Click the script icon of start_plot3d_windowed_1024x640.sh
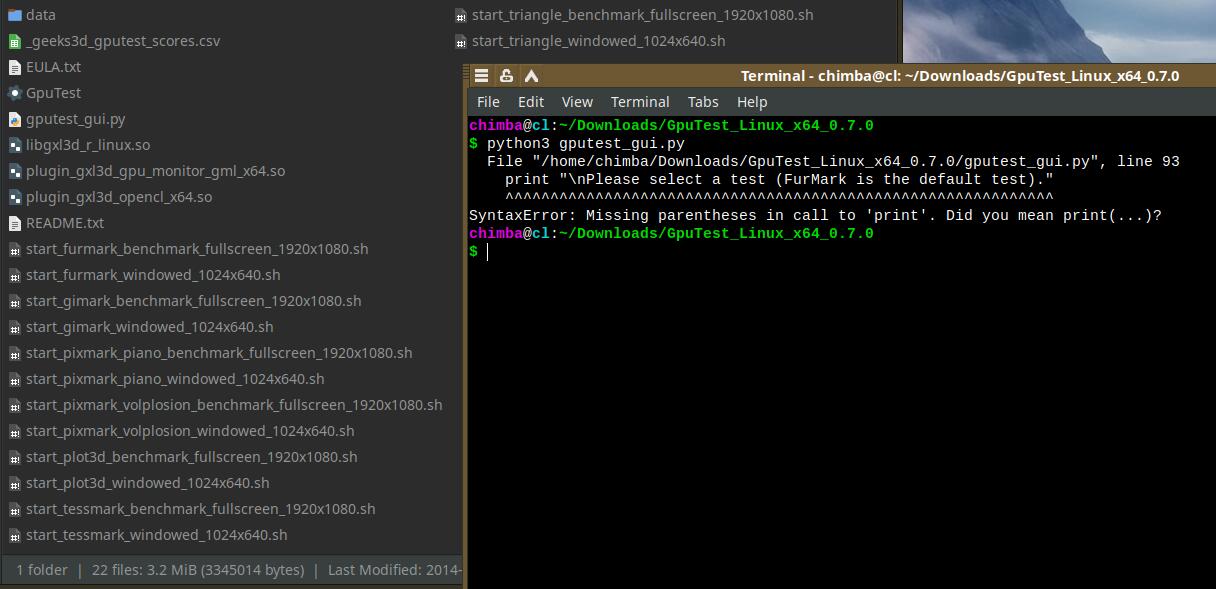Viewport: 1216px width, 589px height. coord(14,483)
